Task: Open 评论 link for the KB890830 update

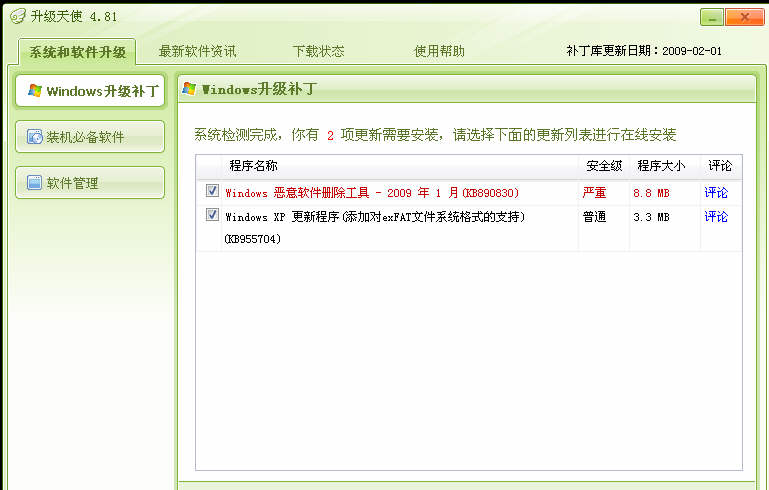Action: [716, 193]
